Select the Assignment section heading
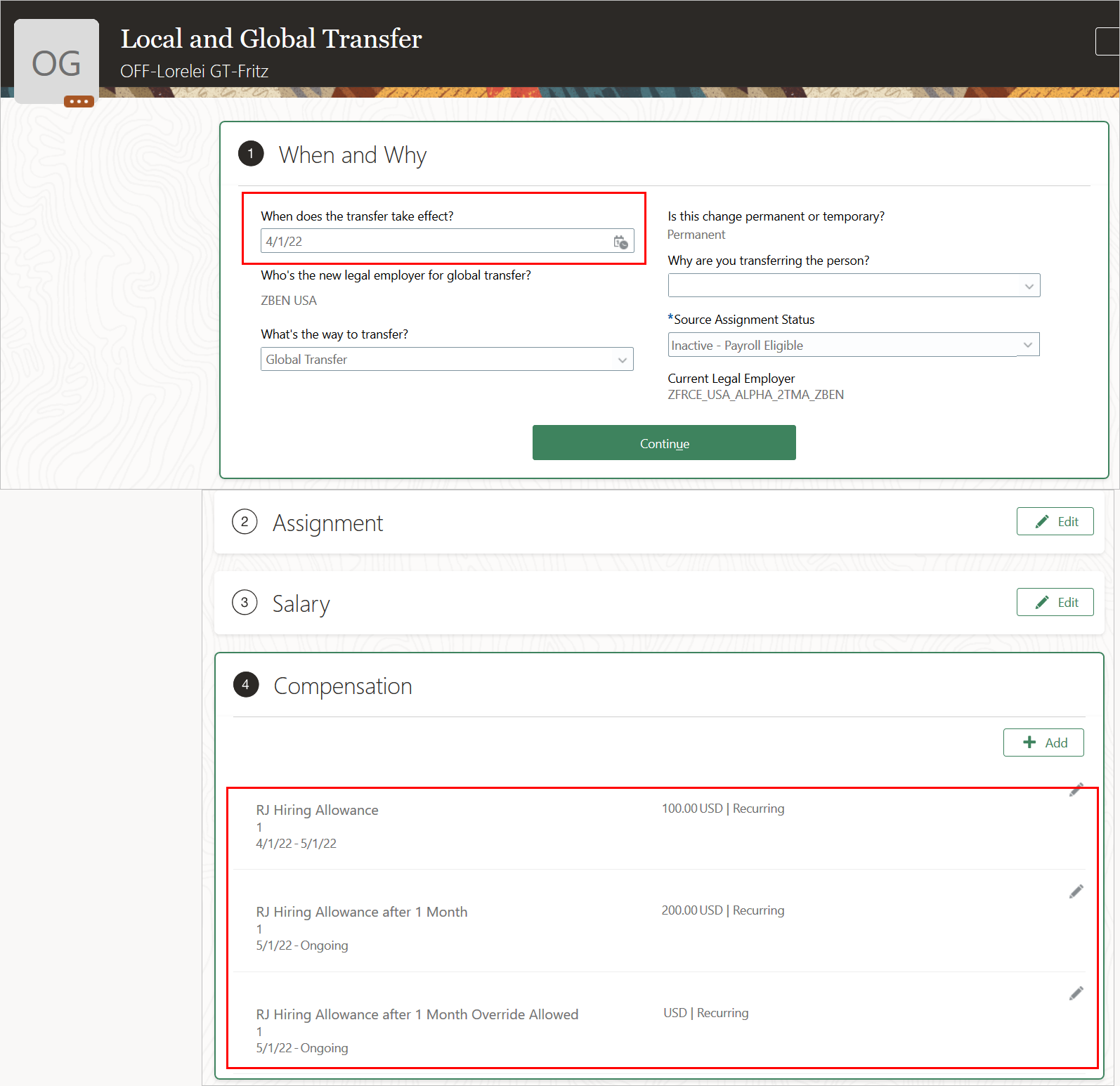 point(327,523)
